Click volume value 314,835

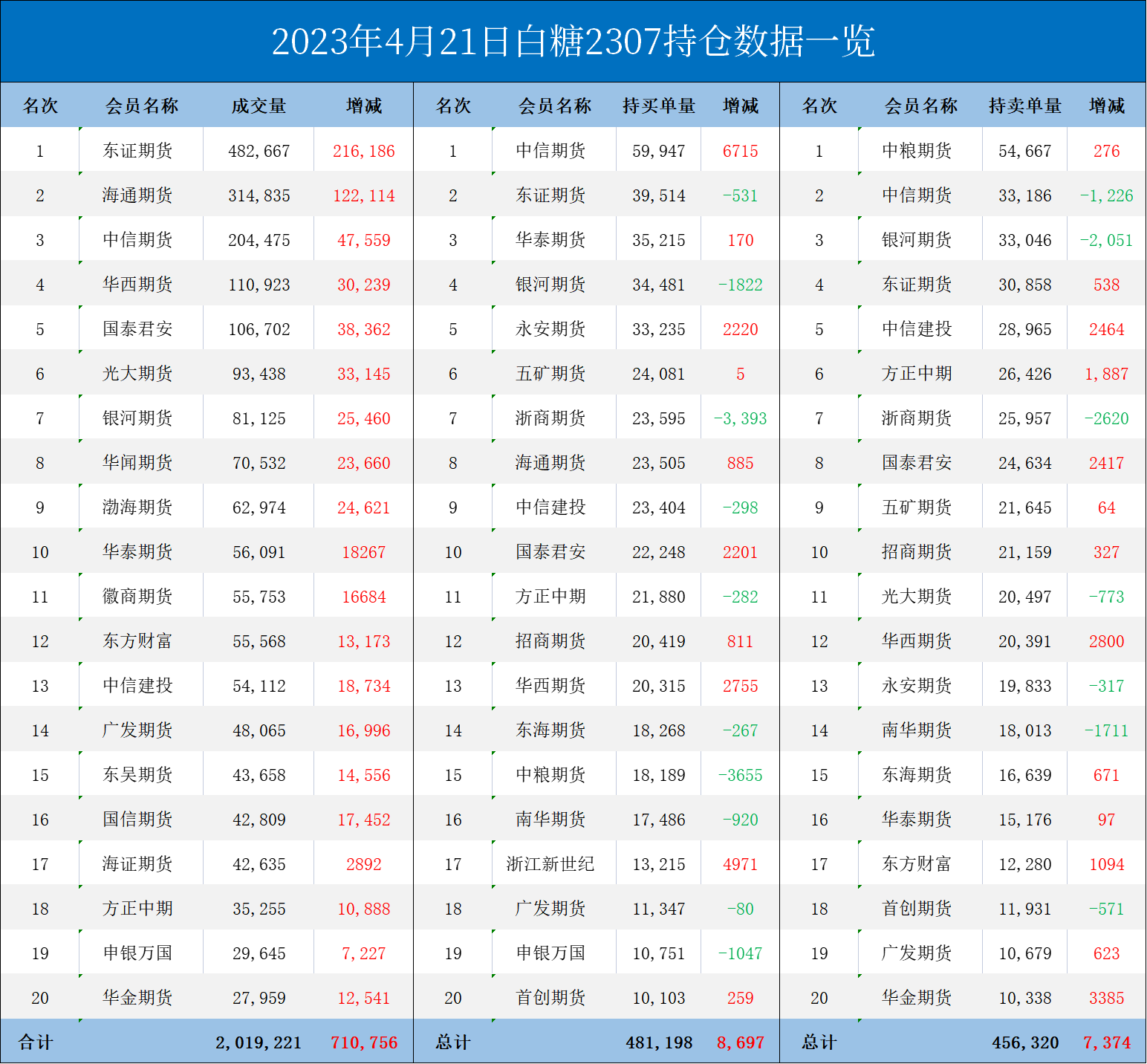tap(259, 195)
